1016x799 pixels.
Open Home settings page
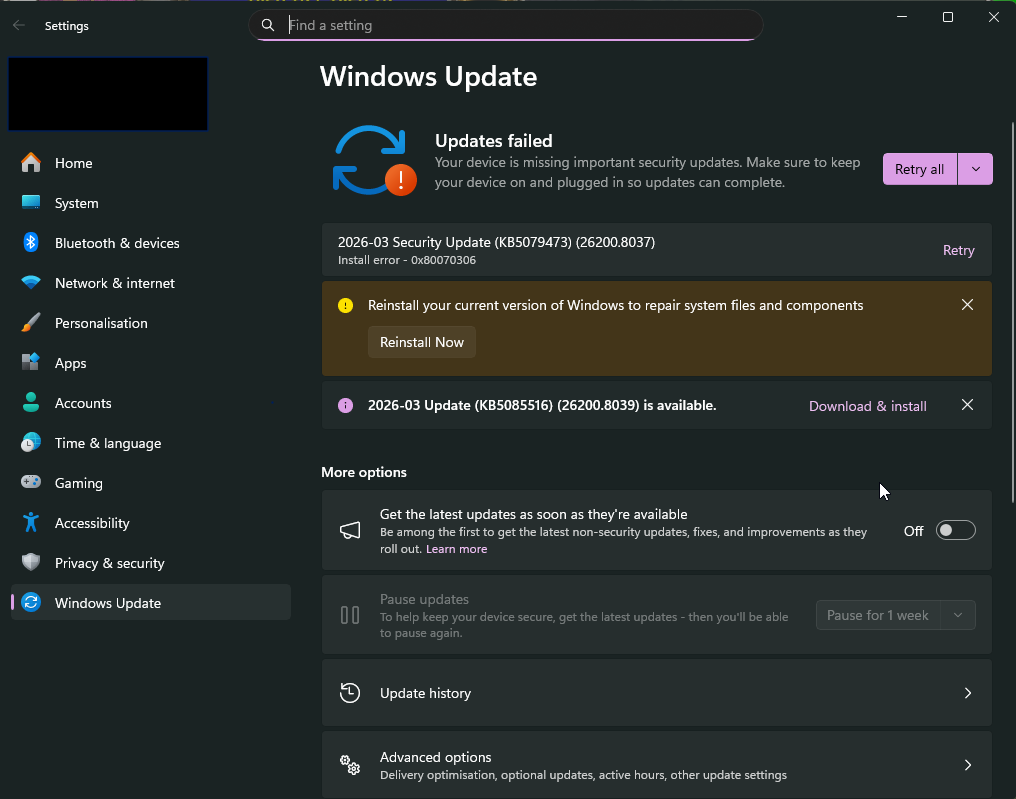coord(151,163)
